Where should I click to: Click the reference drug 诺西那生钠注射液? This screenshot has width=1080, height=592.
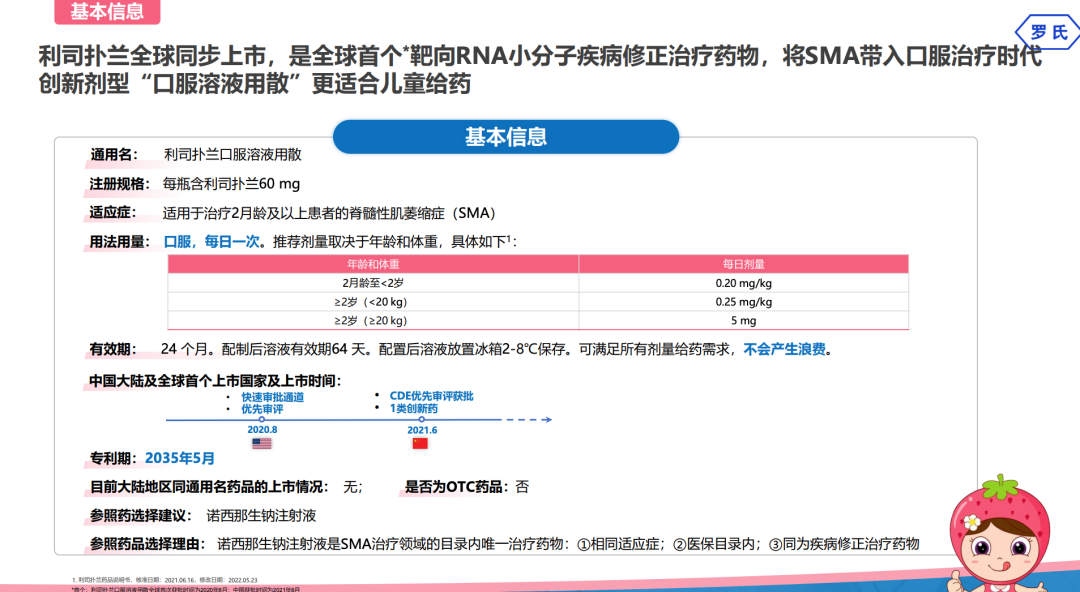click(x=262, y=516)
